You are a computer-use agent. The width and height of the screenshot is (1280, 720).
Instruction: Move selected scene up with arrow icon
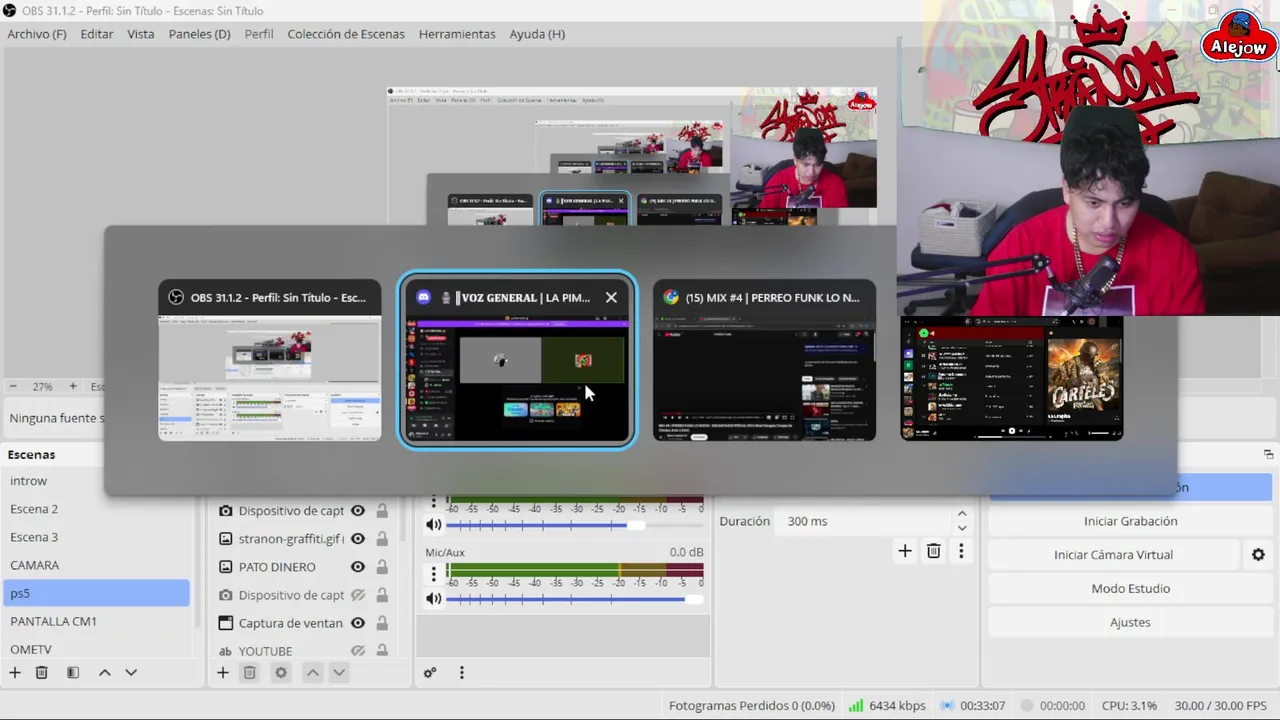(104, 673)
